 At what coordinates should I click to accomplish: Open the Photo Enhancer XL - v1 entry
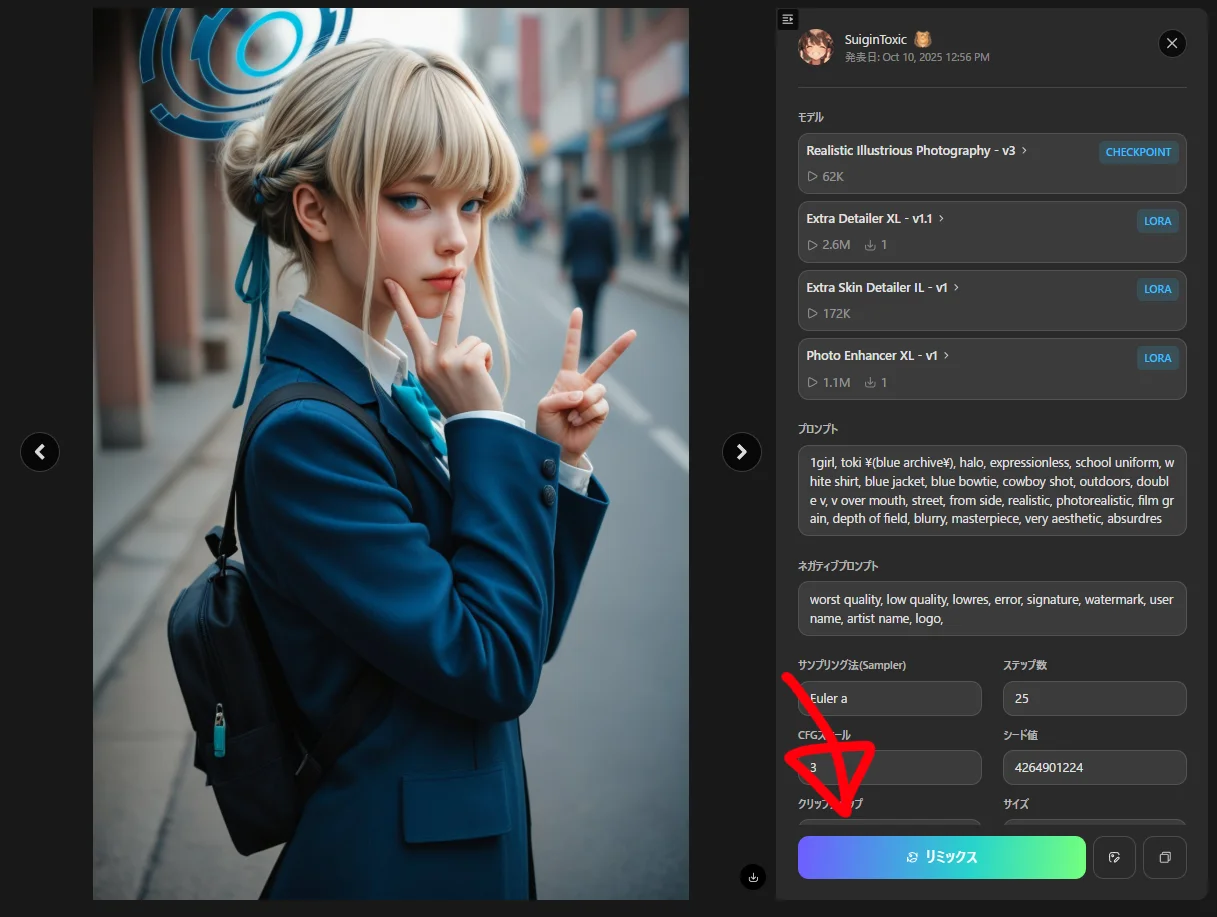click(x=872, y=356)
